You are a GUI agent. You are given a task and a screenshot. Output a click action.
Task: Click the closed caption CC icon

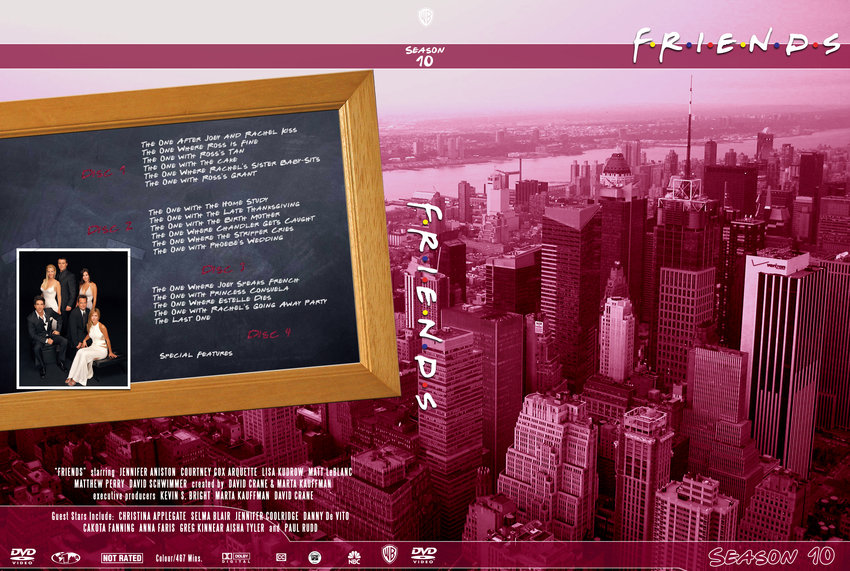[281, 557]
